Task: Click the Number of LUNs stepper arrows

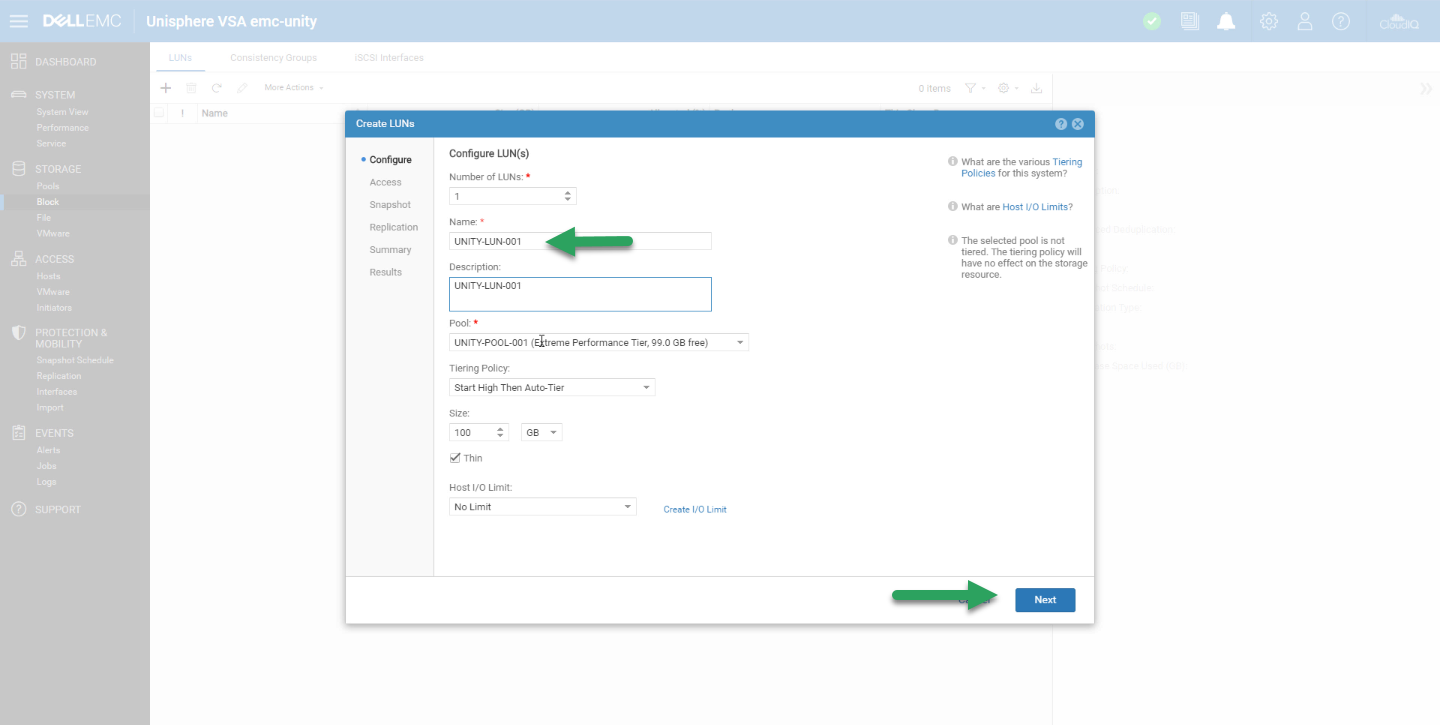Action: [x=568, y=196]
